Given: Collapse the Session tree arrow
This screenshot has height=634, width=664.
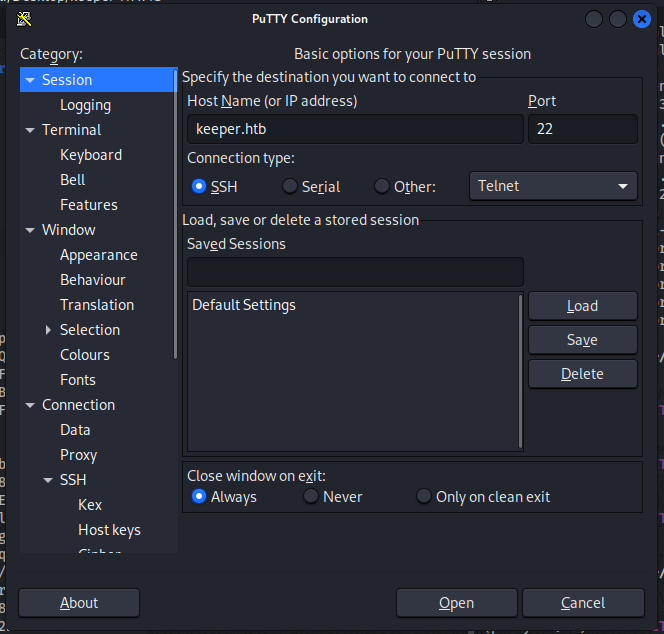Looking at the screenshot, I should (x=30, y=80).
